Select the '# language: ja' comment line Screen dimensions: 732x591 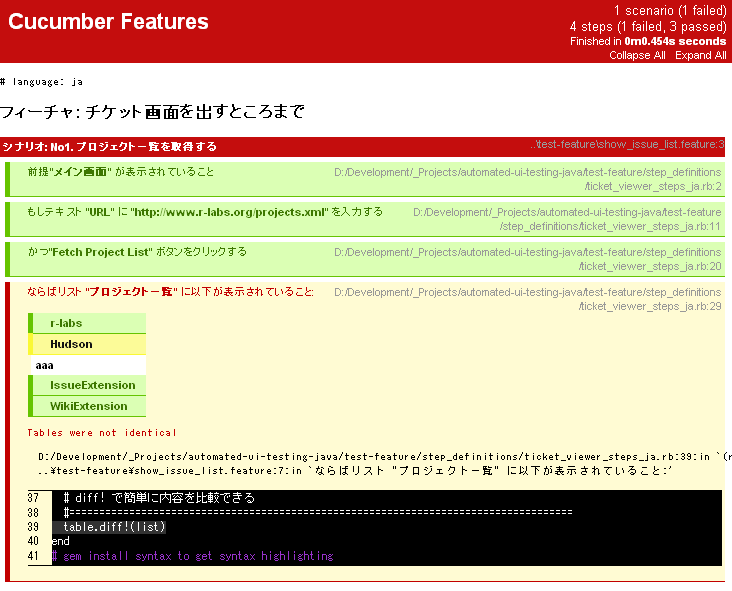click(42, 82)
